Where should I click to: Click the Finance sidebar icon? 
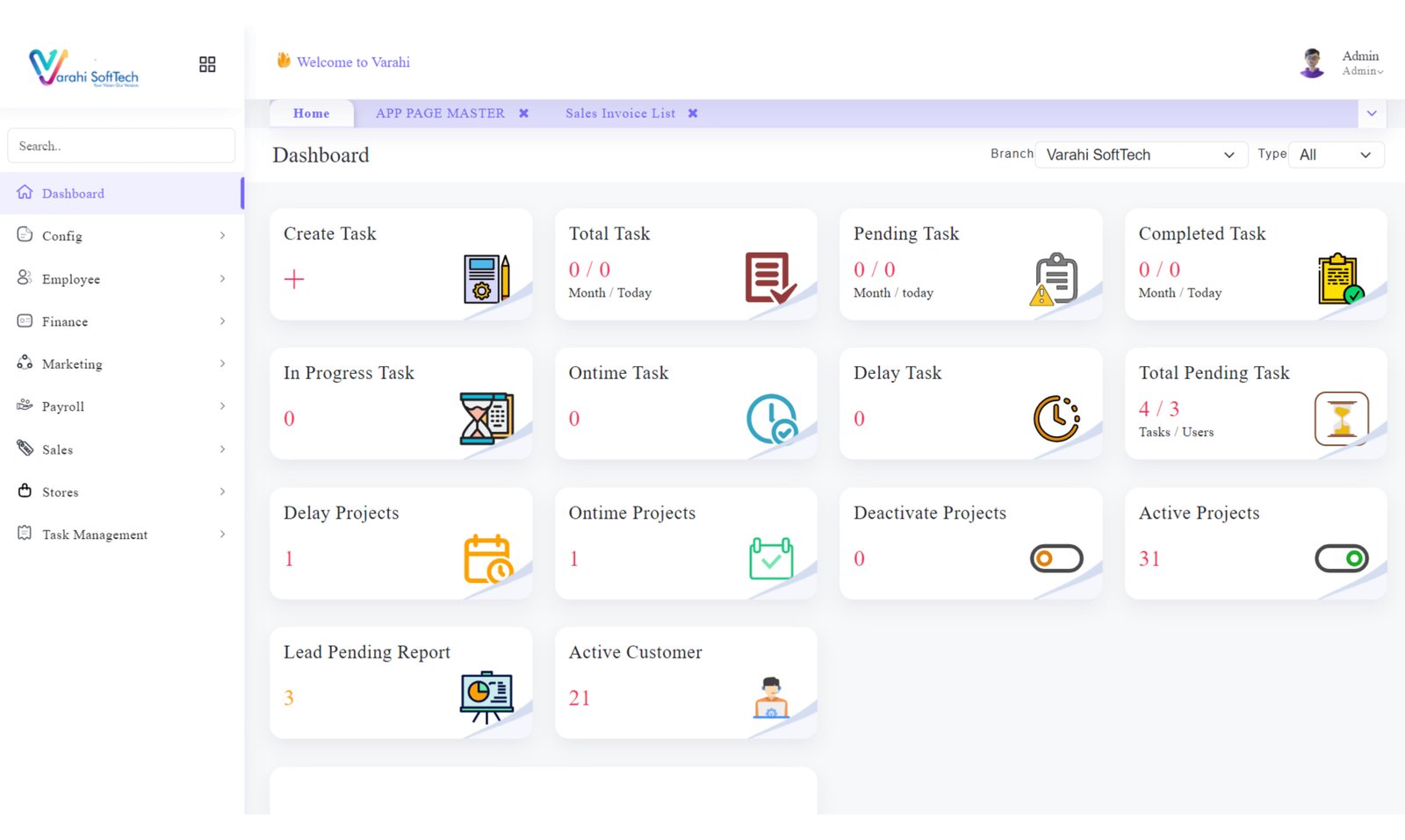25,320
